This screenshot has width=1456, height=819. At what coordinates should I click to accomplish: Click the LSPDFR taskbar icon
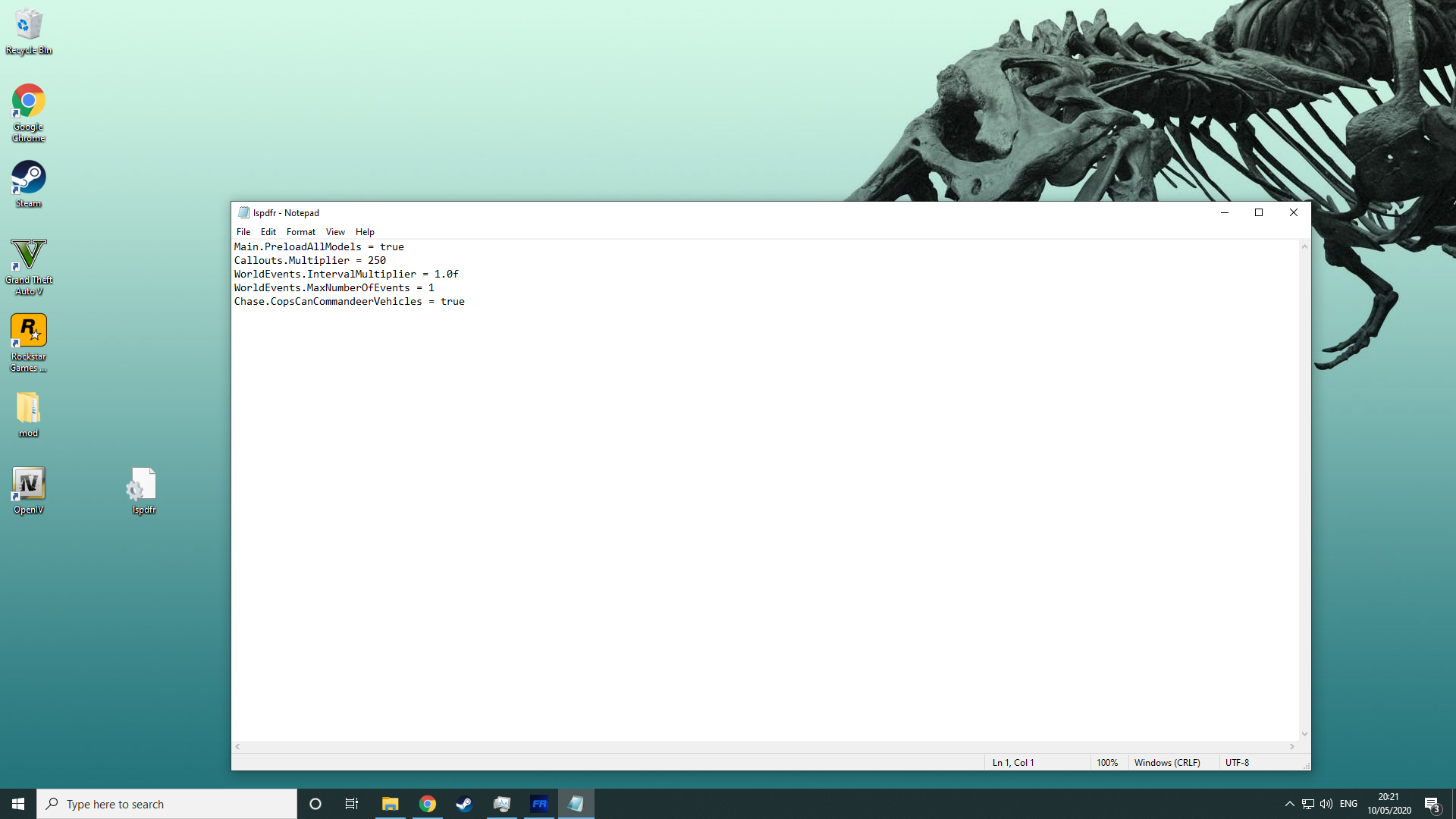point(539,804)
